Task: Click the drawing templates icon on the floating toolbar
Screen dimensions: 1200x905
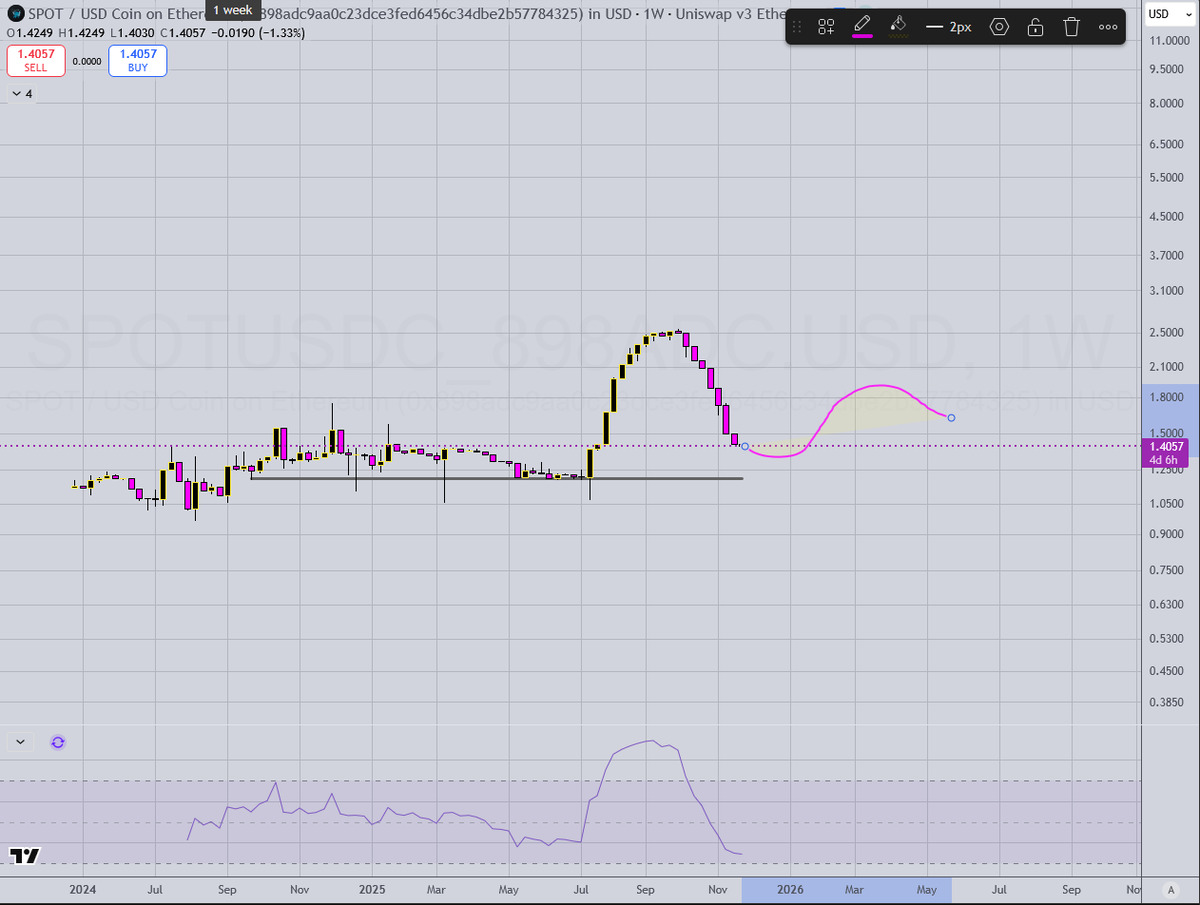Action: (826, 27)
